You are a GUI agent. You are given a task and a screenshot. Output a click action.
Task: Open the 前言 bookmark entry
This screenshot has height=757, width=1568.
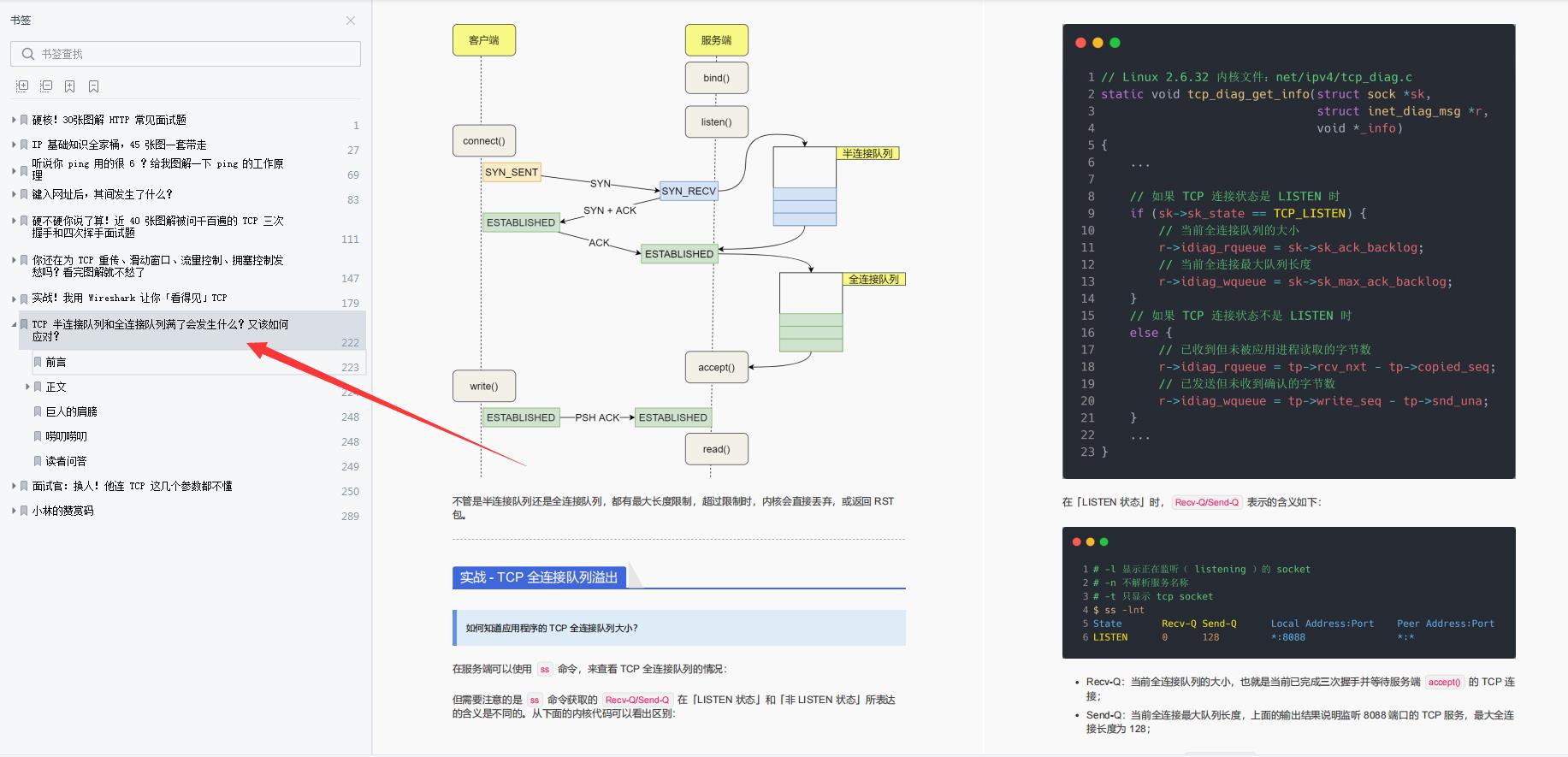pyautogui.click(x=56, y=363)
